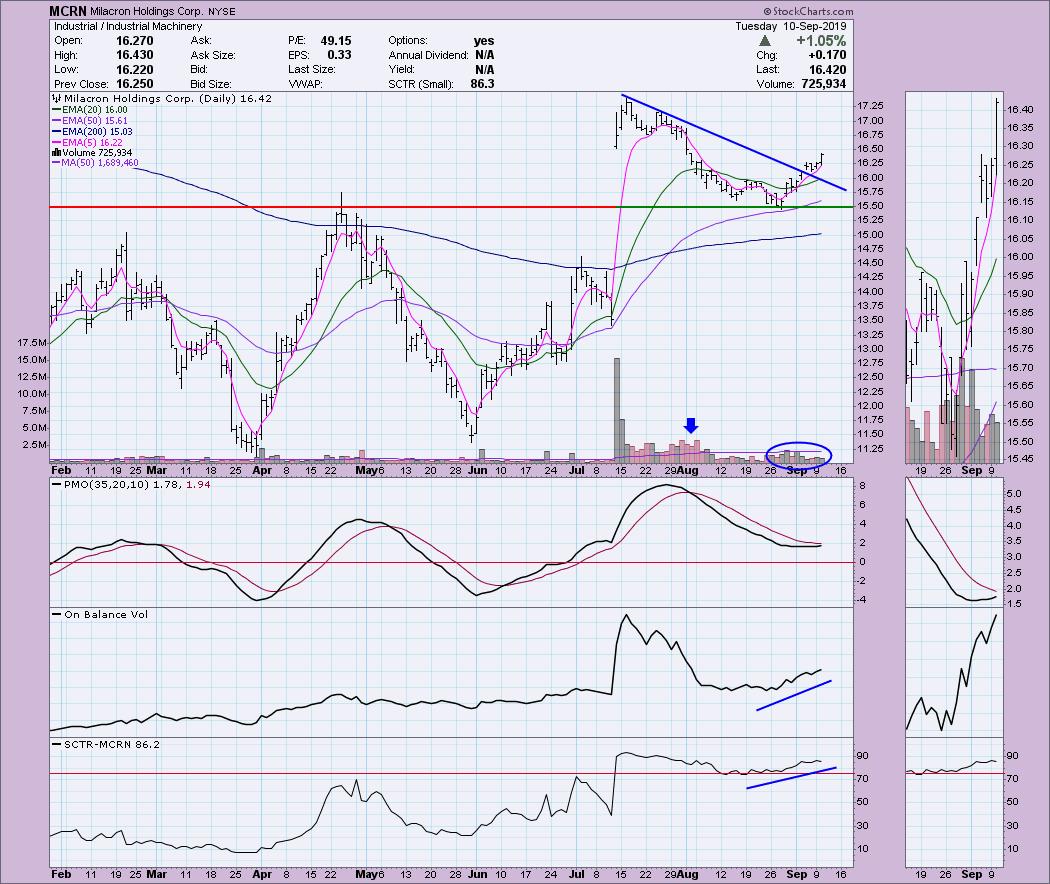Click the Industrial / Industrial Machinery sector text

(x=126, y=26)
